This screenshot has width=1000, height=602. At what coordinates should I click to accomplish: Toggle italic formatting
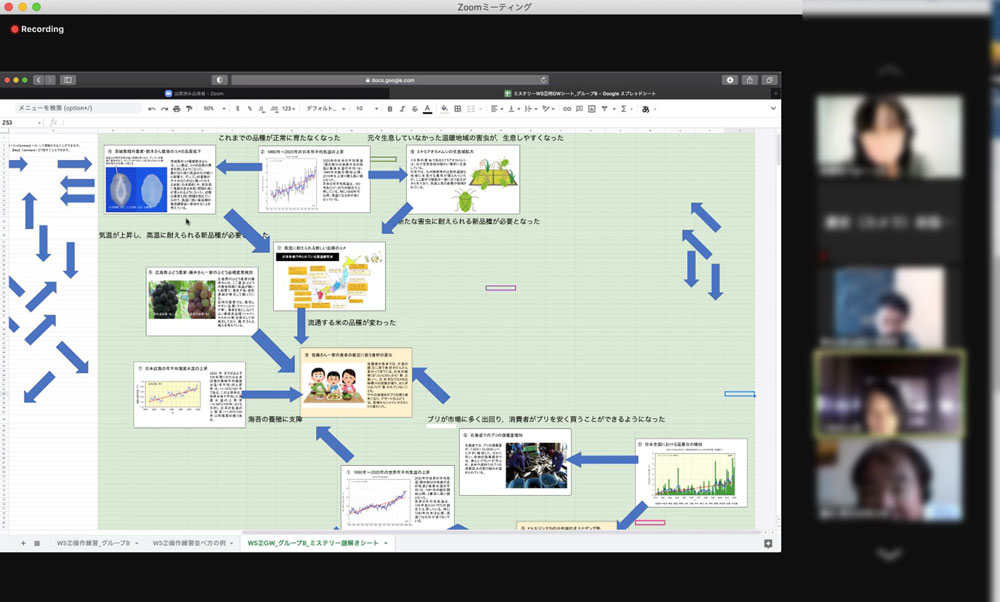tap(402, 108)
